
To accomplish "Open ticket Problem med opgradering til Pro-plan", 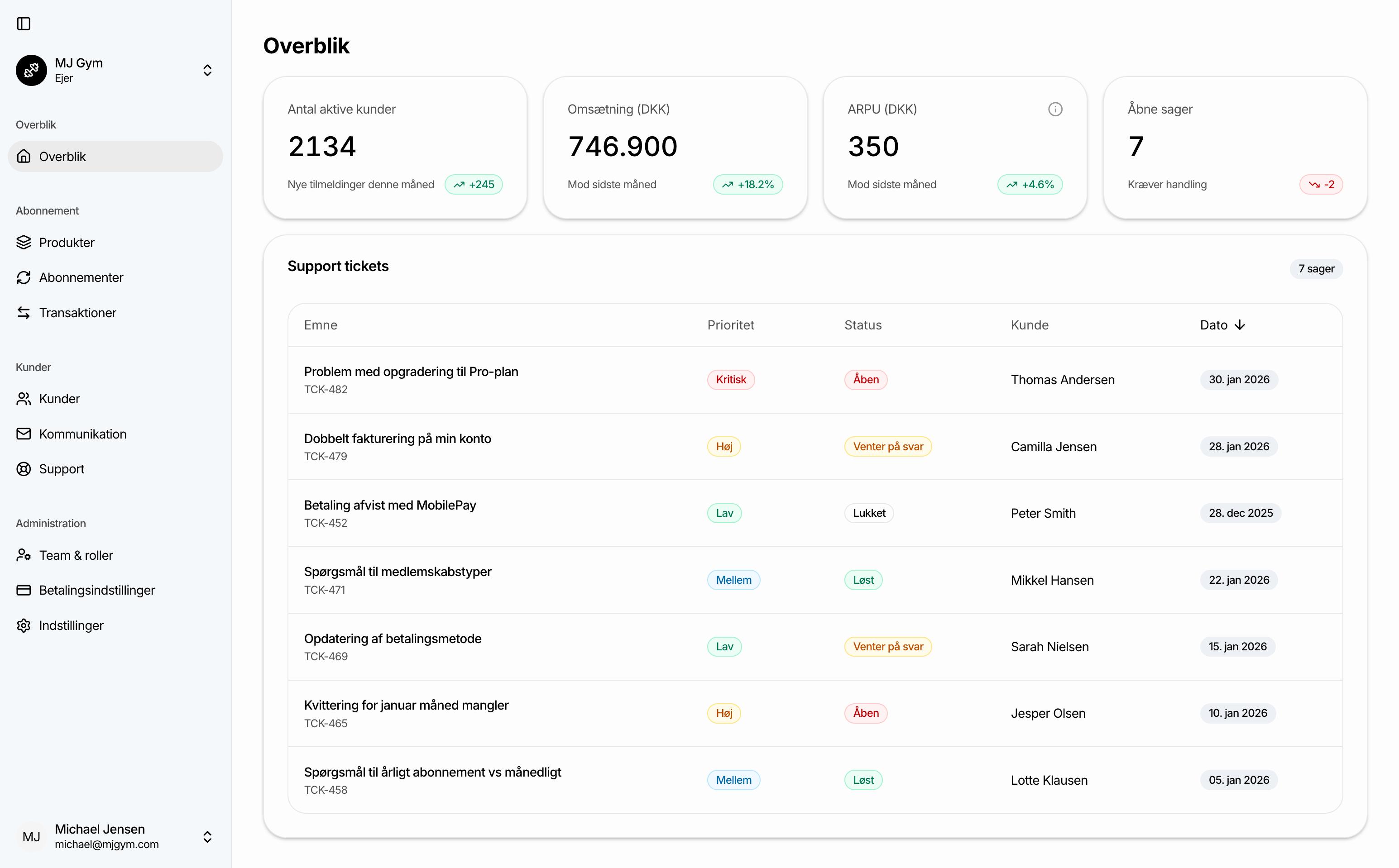I will tap(411, 372).
